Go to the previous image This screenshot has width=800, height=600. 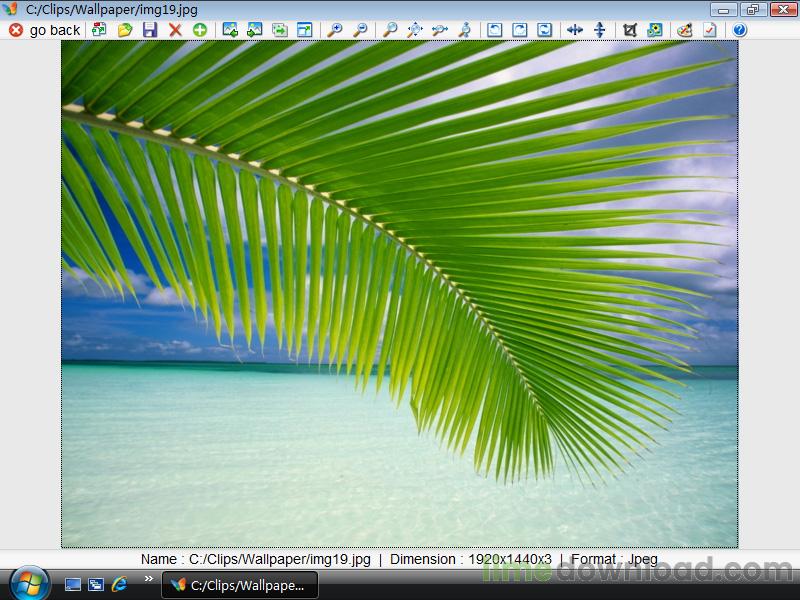(230, 30)
